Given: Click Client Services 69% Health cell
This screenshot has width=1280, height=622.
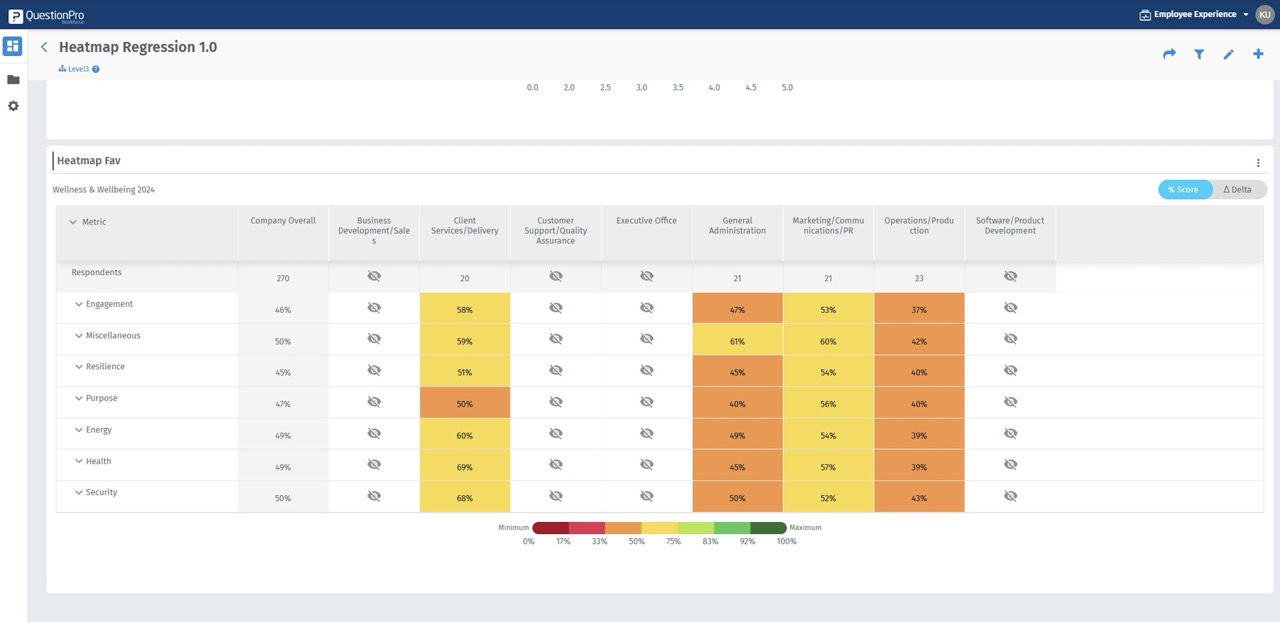Looking at the screenshot, I should click(x=465, y=467).
